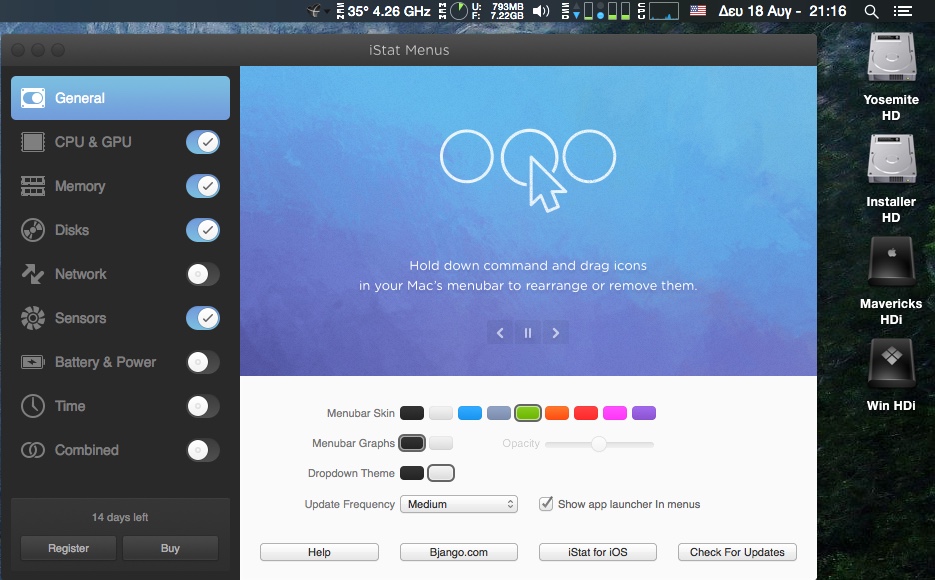
Task: Open CPU temperature 35° sensor menu
Action: pos(384,11)
